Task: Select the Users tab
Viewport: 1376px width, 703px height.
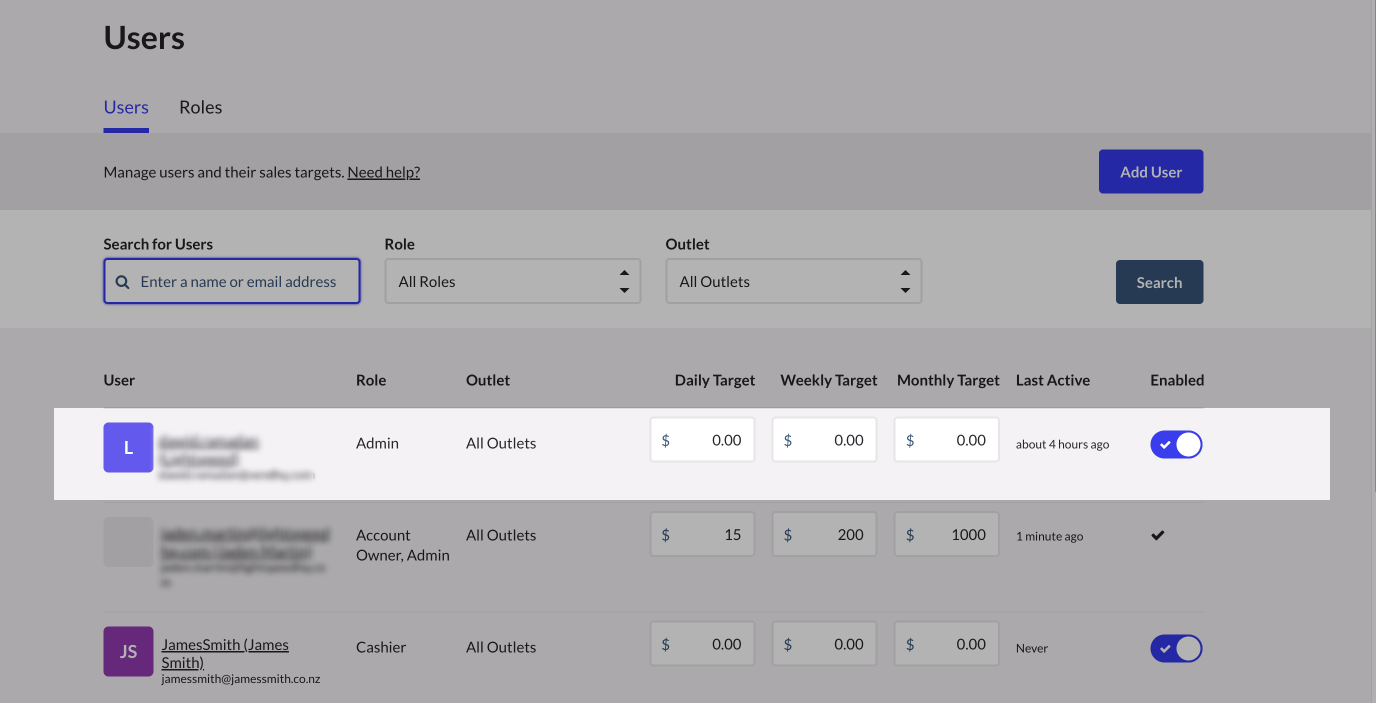Action: pyautogui.click(x=126, y=107)
